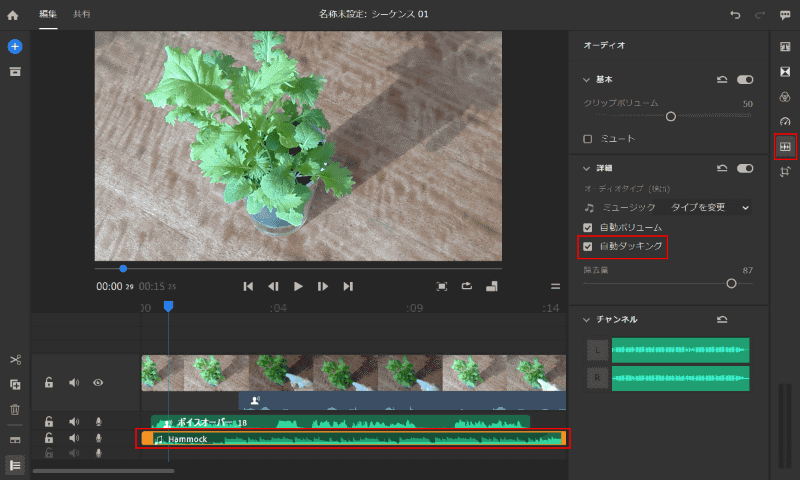This screenshot has height=480, width=800.
Task: Click the undo arrow in top bar
Action: [736, 15]
